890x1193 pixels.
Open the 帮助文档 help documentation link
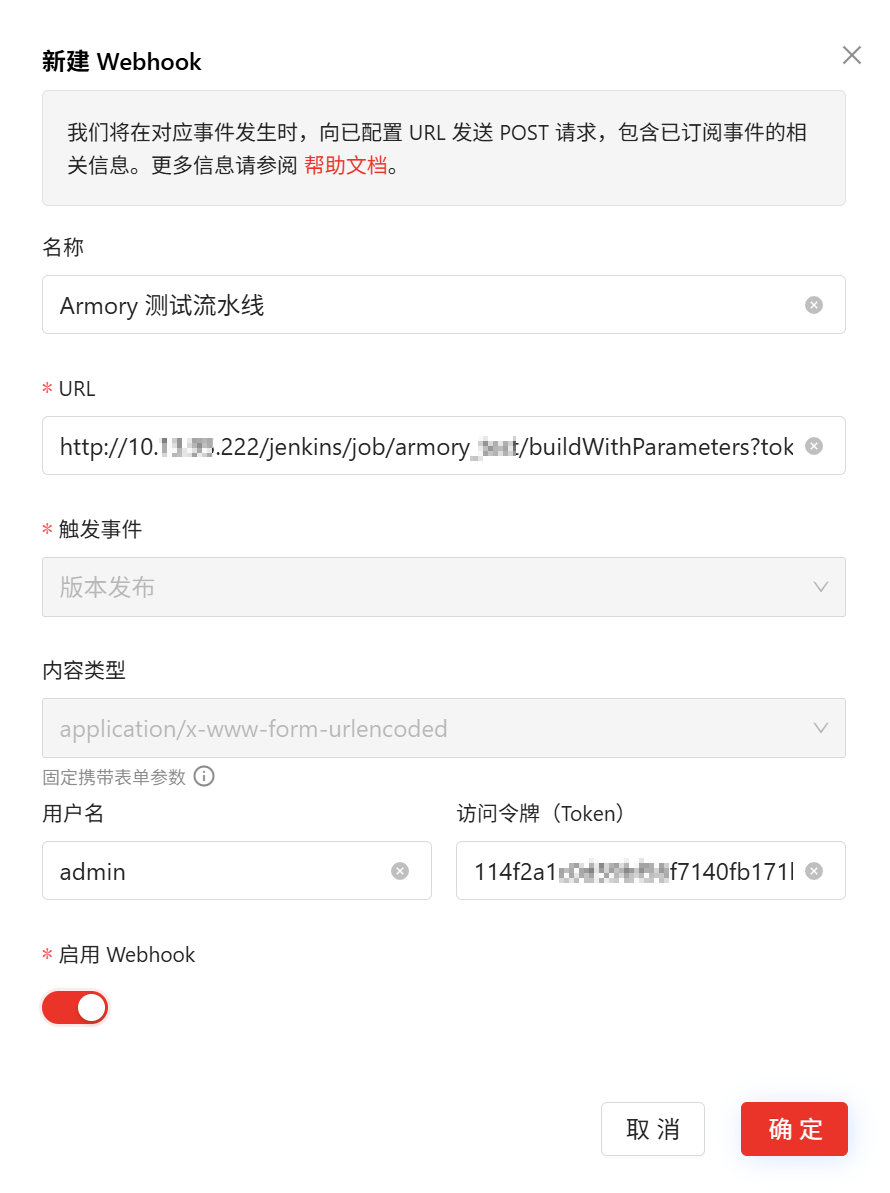click(345, 165)
